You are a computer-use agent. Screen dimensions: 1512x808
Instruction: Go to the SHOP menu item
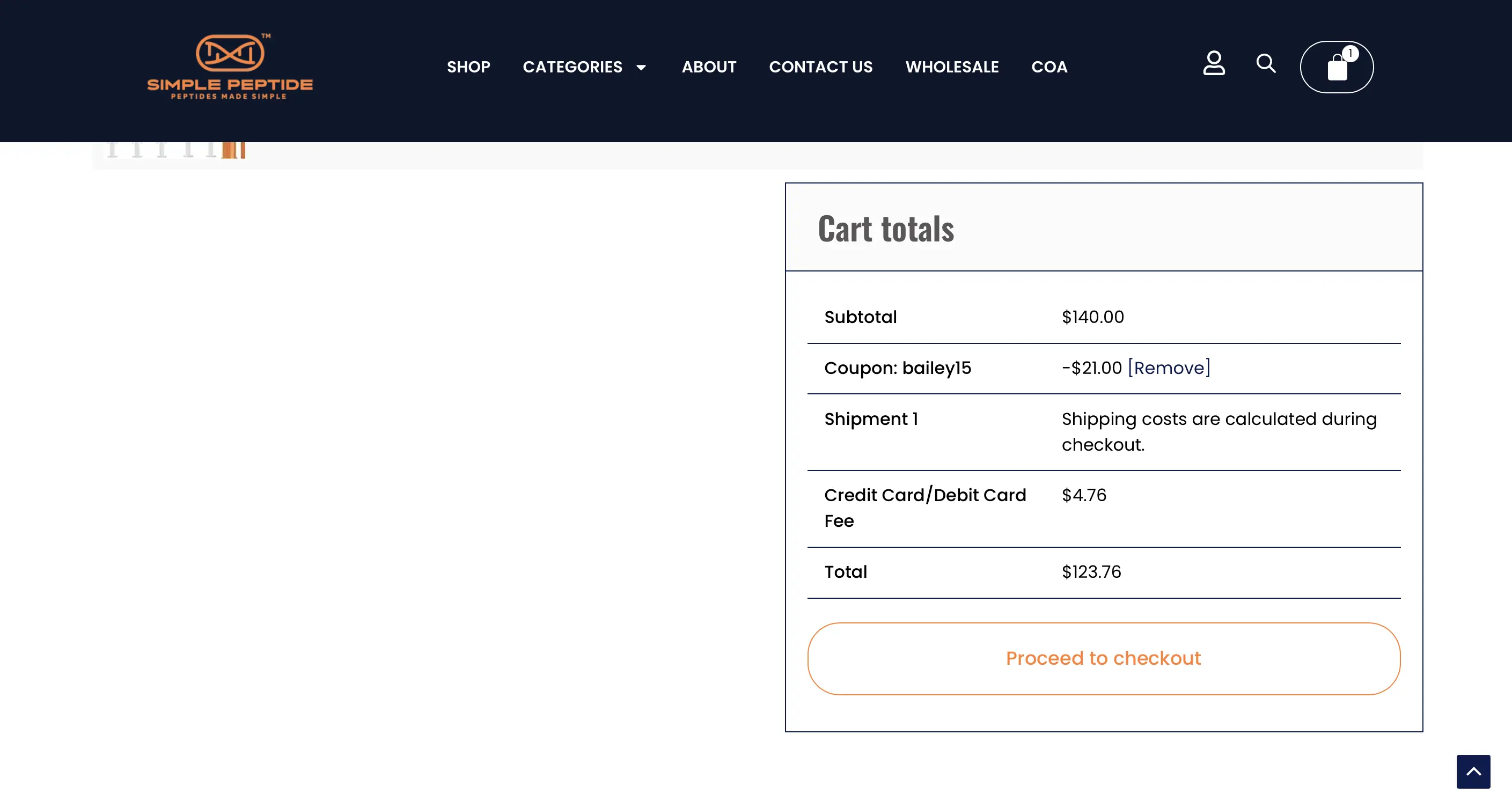[468, 67]
